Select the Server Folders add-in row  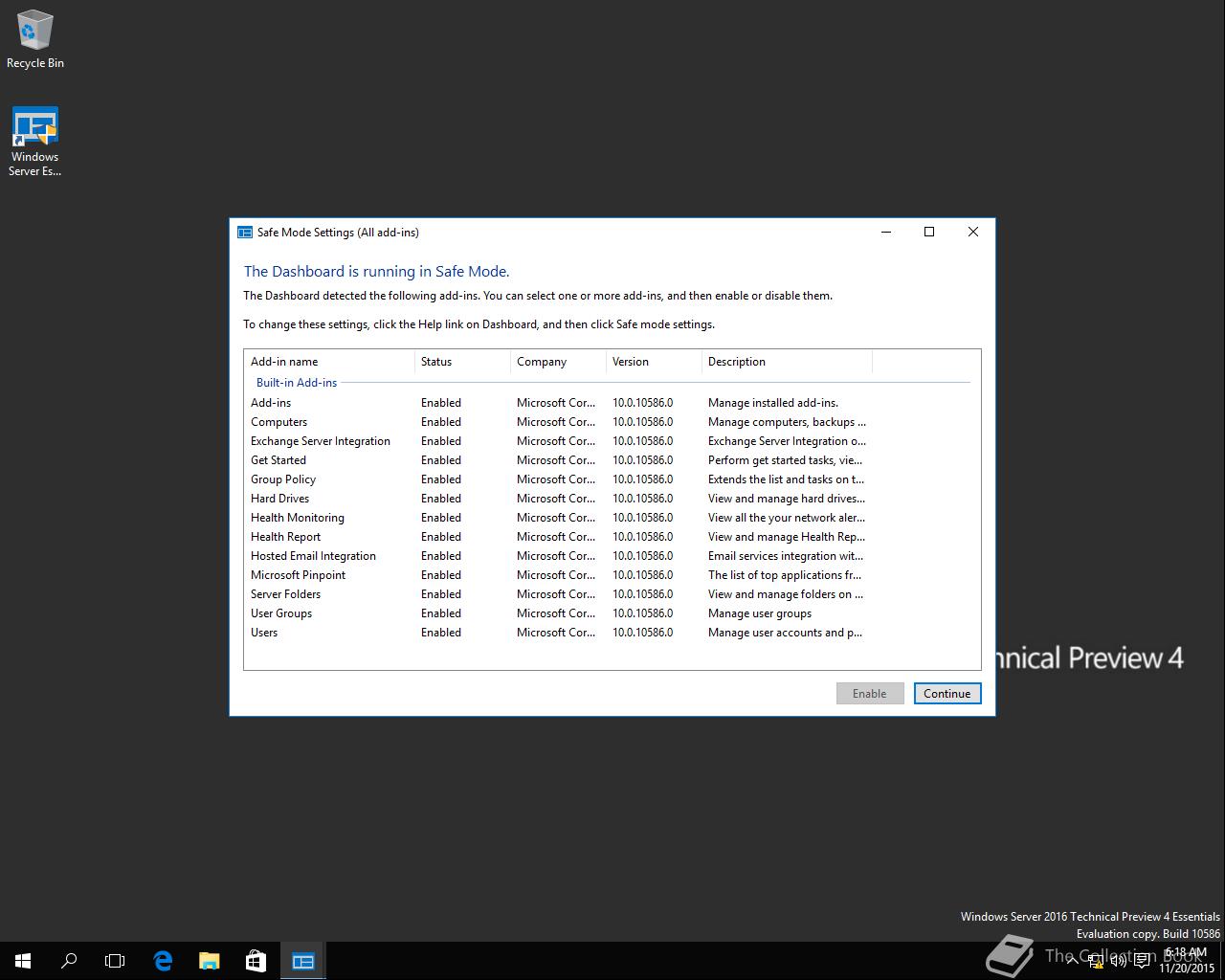pyautogui.click(x=559, y=594)
